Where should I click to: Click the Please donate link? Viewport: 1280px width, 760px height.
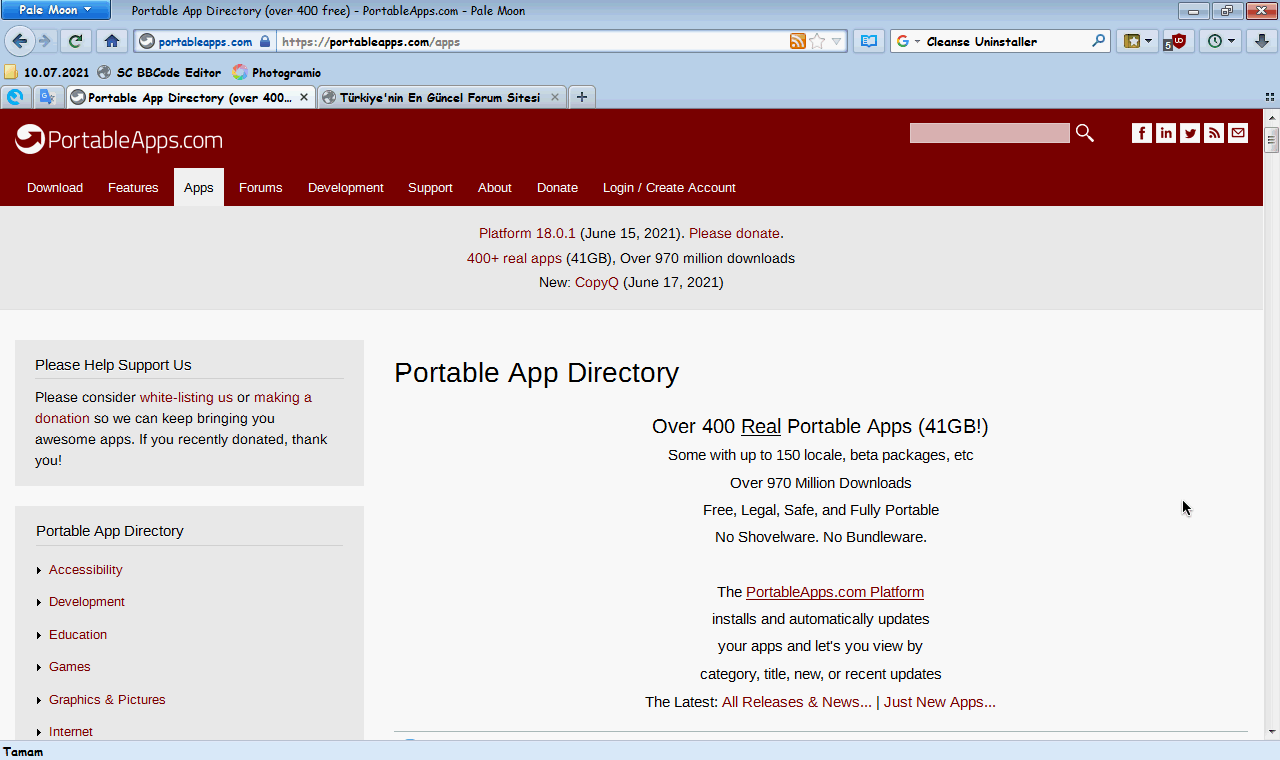[734, 233]
